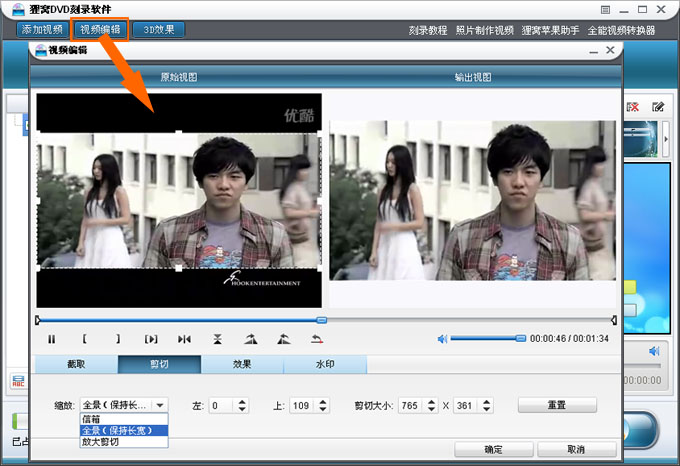
Task: Flip the video horizontally
Action: [x=184, y=339]
